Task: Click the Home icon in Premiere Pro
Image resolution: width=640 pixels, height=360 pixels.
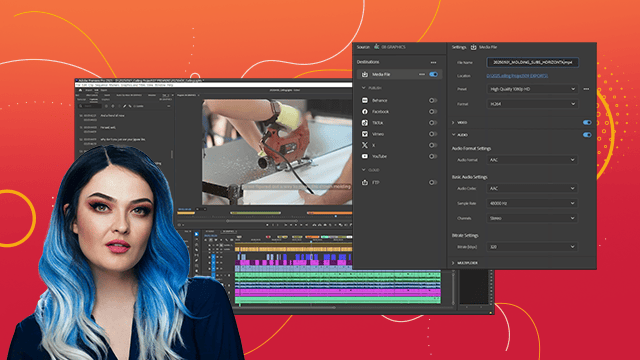Action: click(80, 90)
